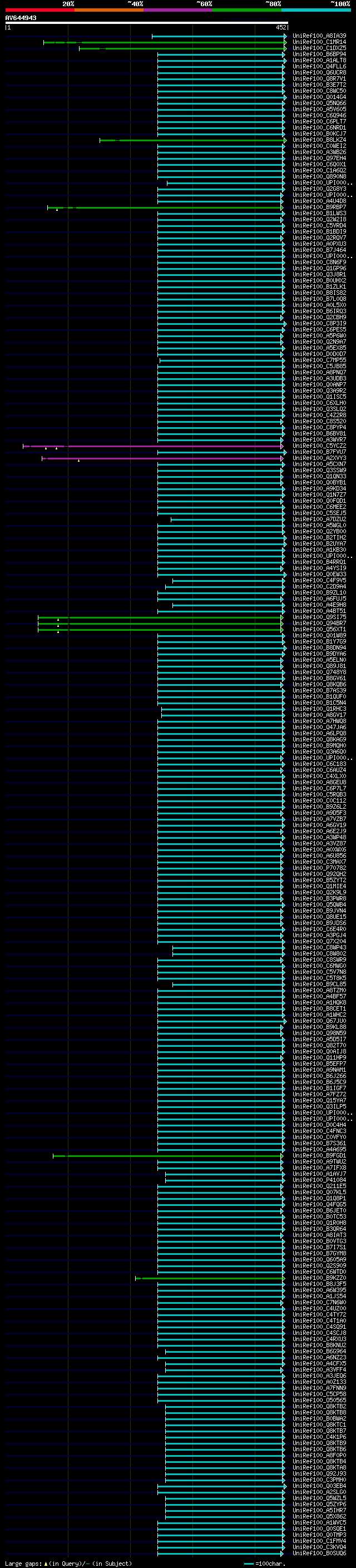Pick the UniRef100_B0SUQ6 hit label

click(x=319, y=1554)
